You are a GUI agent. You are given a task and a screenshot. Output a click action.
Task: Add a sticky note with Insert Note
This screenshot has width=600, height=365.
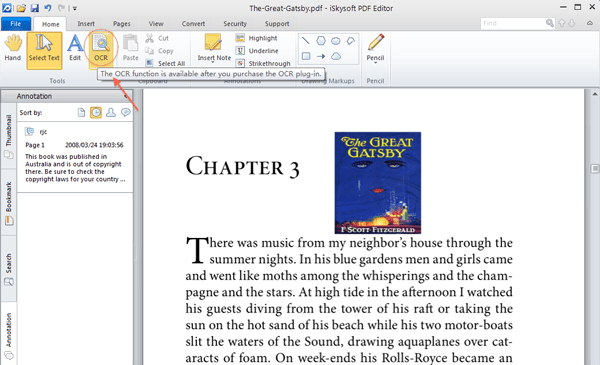pos(214,47)
